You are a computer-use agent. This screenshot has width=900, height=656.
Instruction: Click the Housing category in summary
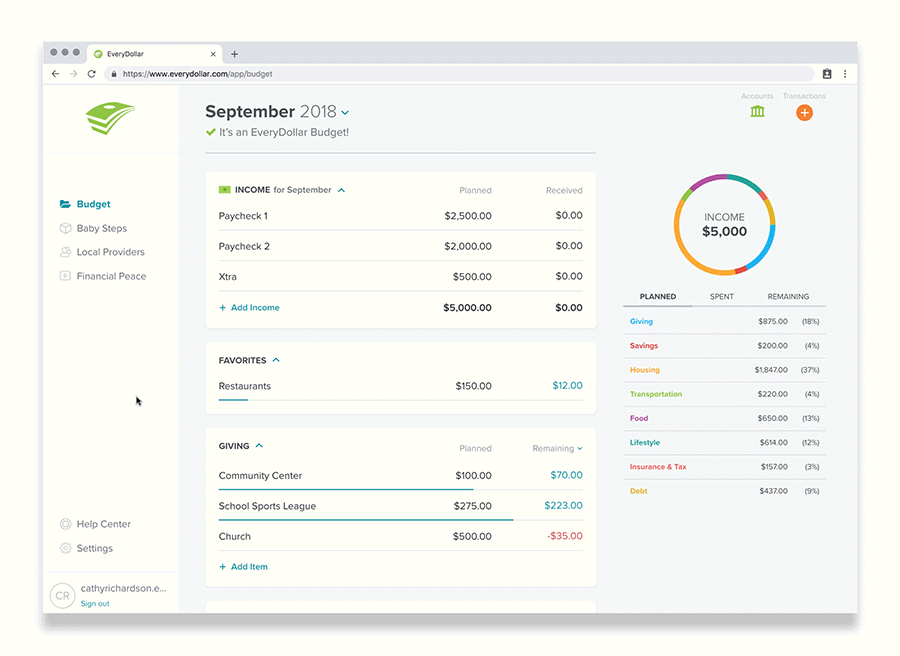point(645,370)
